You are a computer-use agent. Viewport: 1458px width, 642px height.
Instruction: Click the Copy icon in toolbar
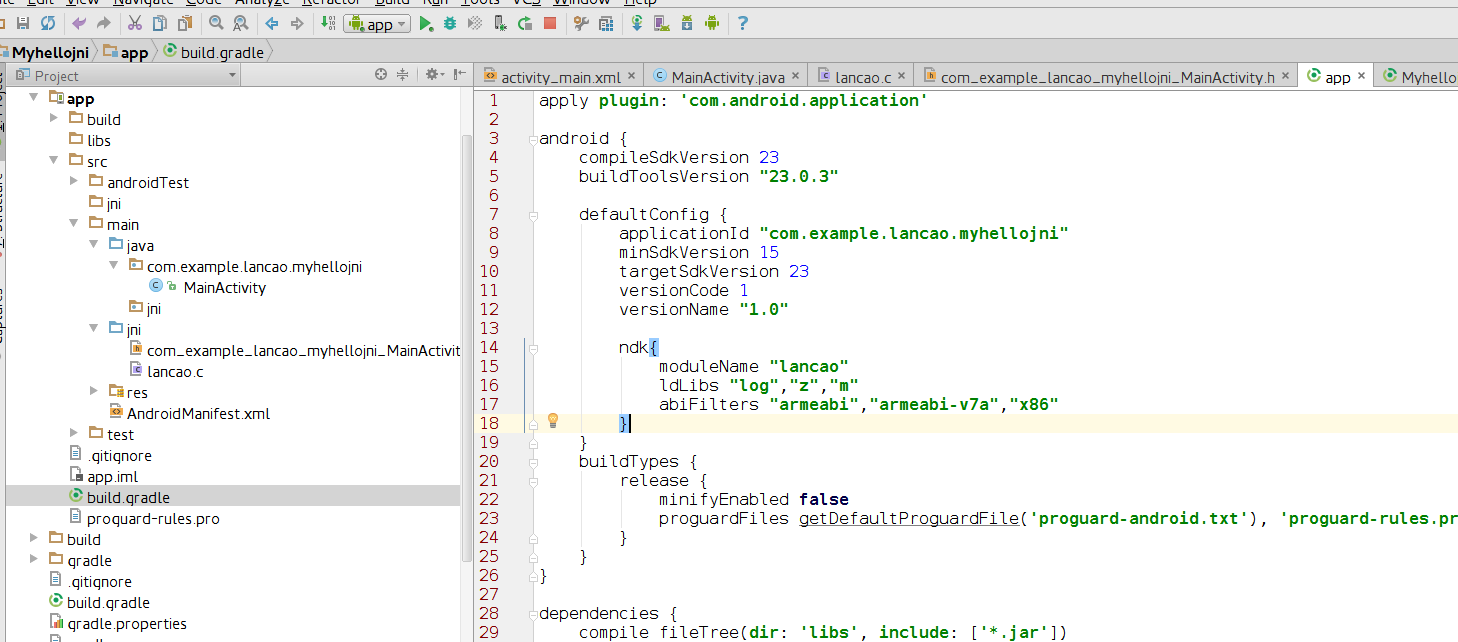(159, 23)
